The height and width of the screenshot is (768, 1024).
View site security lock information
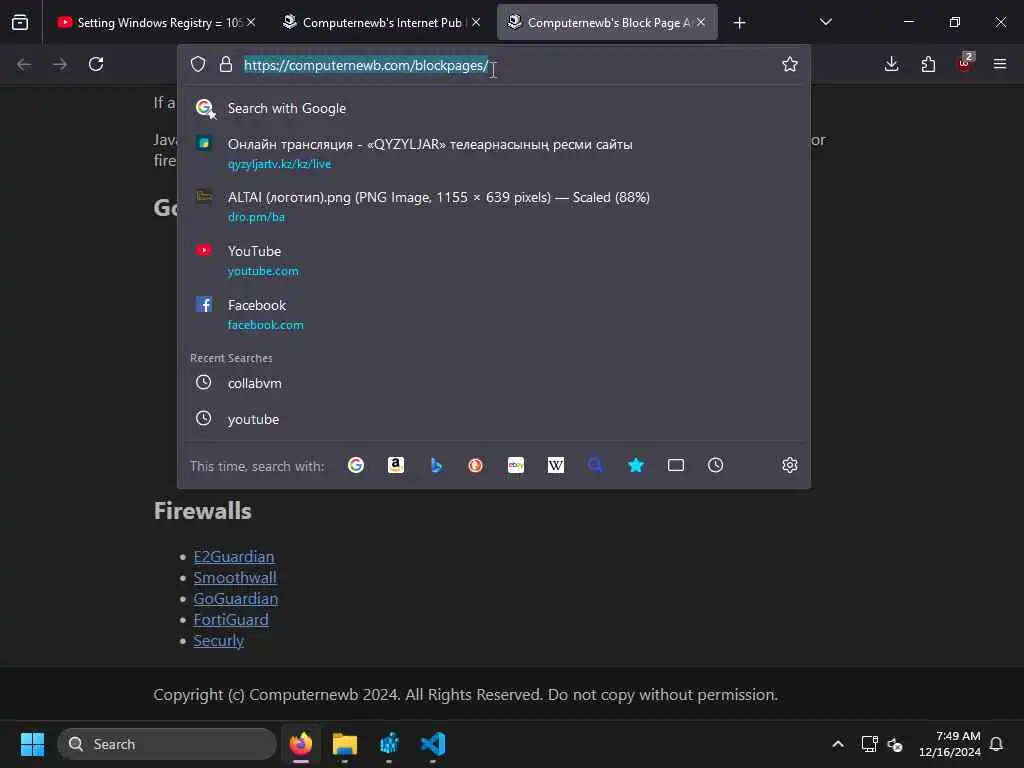tap(226, 64)
